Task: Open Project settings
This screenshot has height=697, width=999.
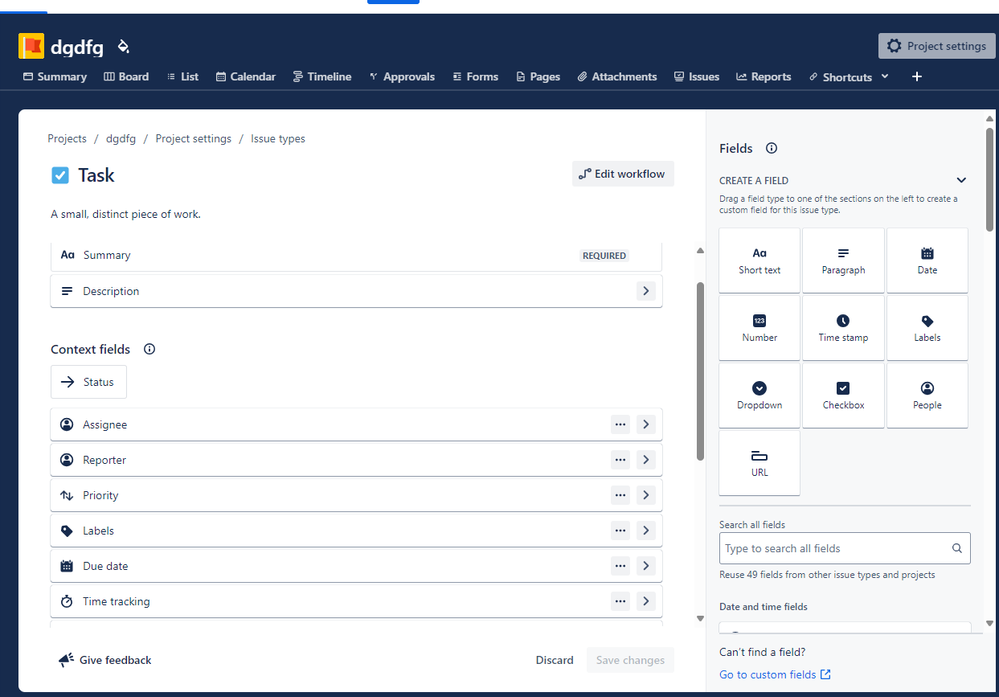Action: (937, 46)
